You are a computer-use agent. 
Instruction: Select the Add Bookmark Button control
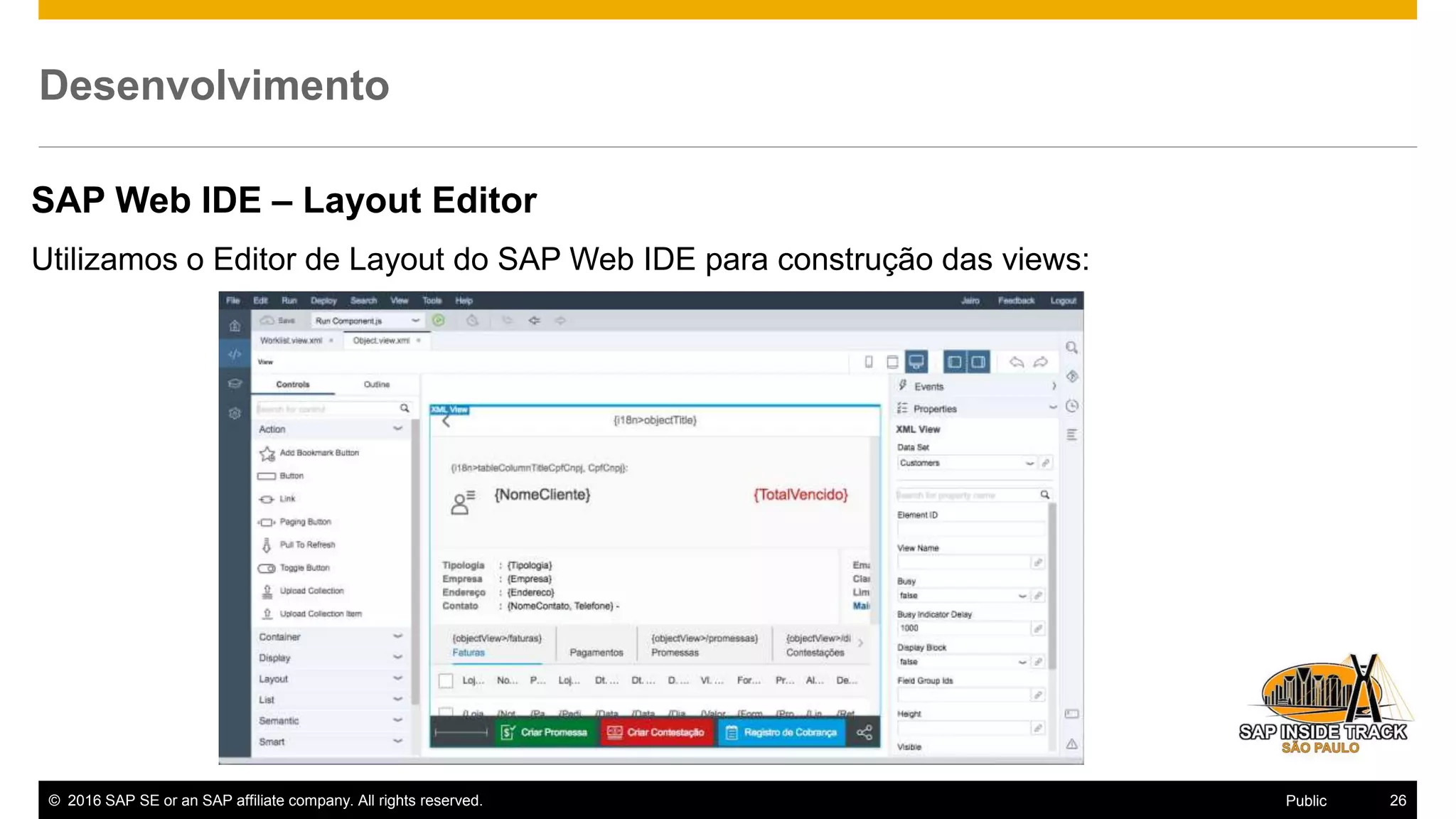310,453
